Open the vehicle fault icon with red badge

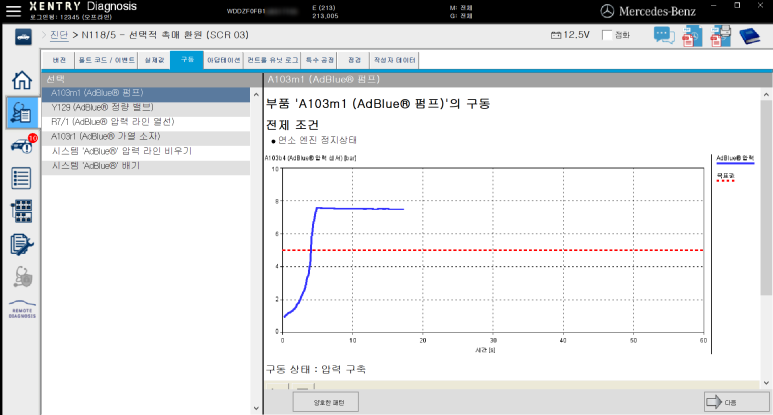pyautogui.click(x=23, y=144)
